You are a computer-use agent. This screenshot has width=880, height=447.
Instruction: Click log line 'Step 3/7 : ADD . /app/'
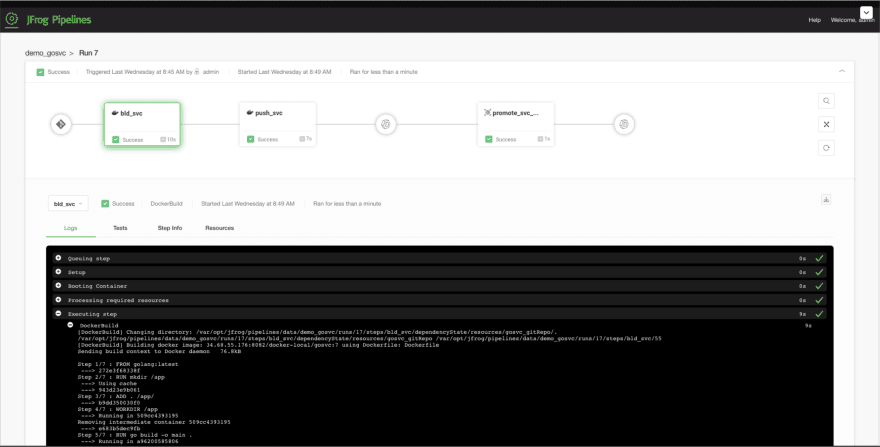coord(116,396)
